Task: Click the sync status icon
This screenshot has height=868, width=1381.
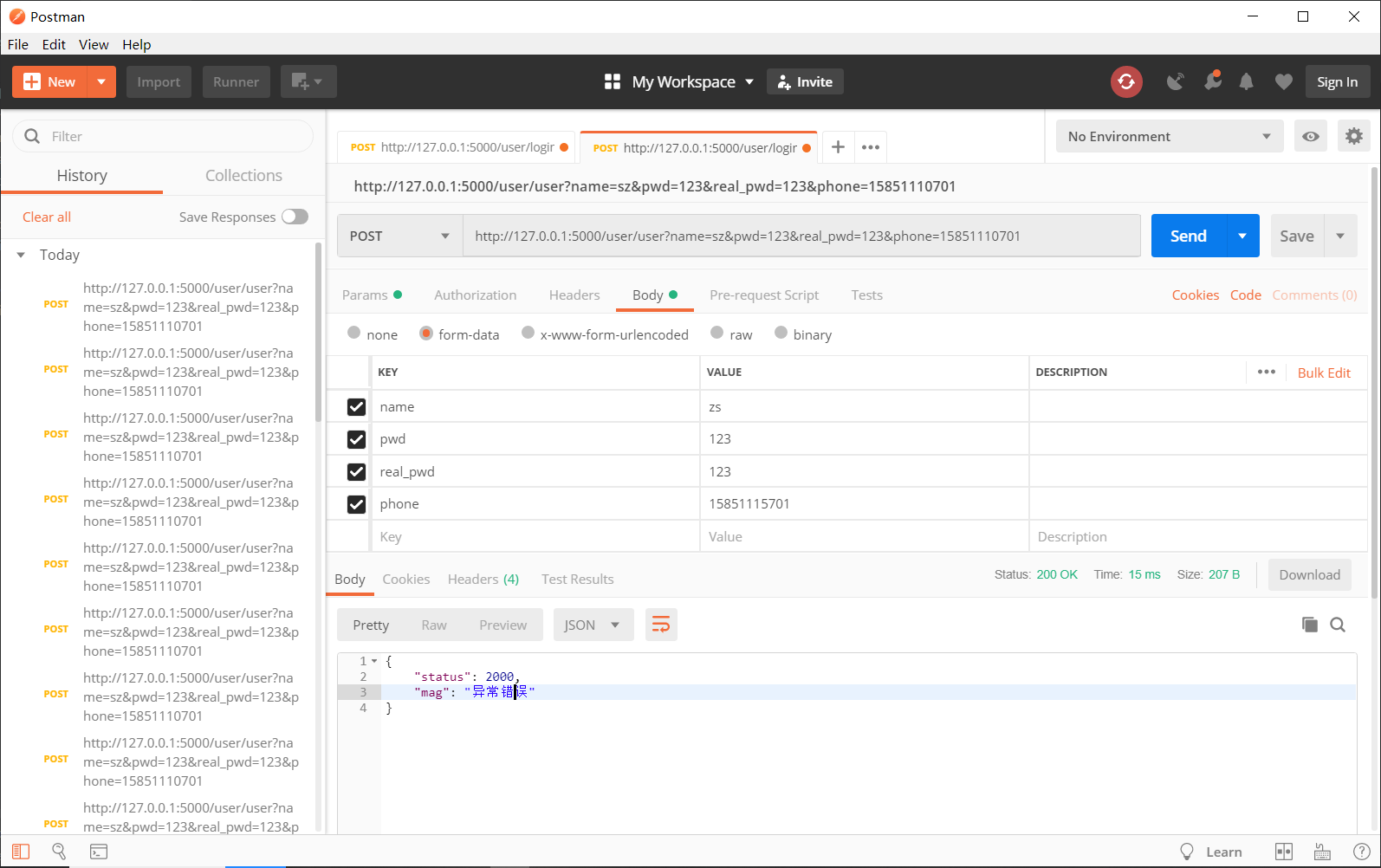Action: (1126, 81)
